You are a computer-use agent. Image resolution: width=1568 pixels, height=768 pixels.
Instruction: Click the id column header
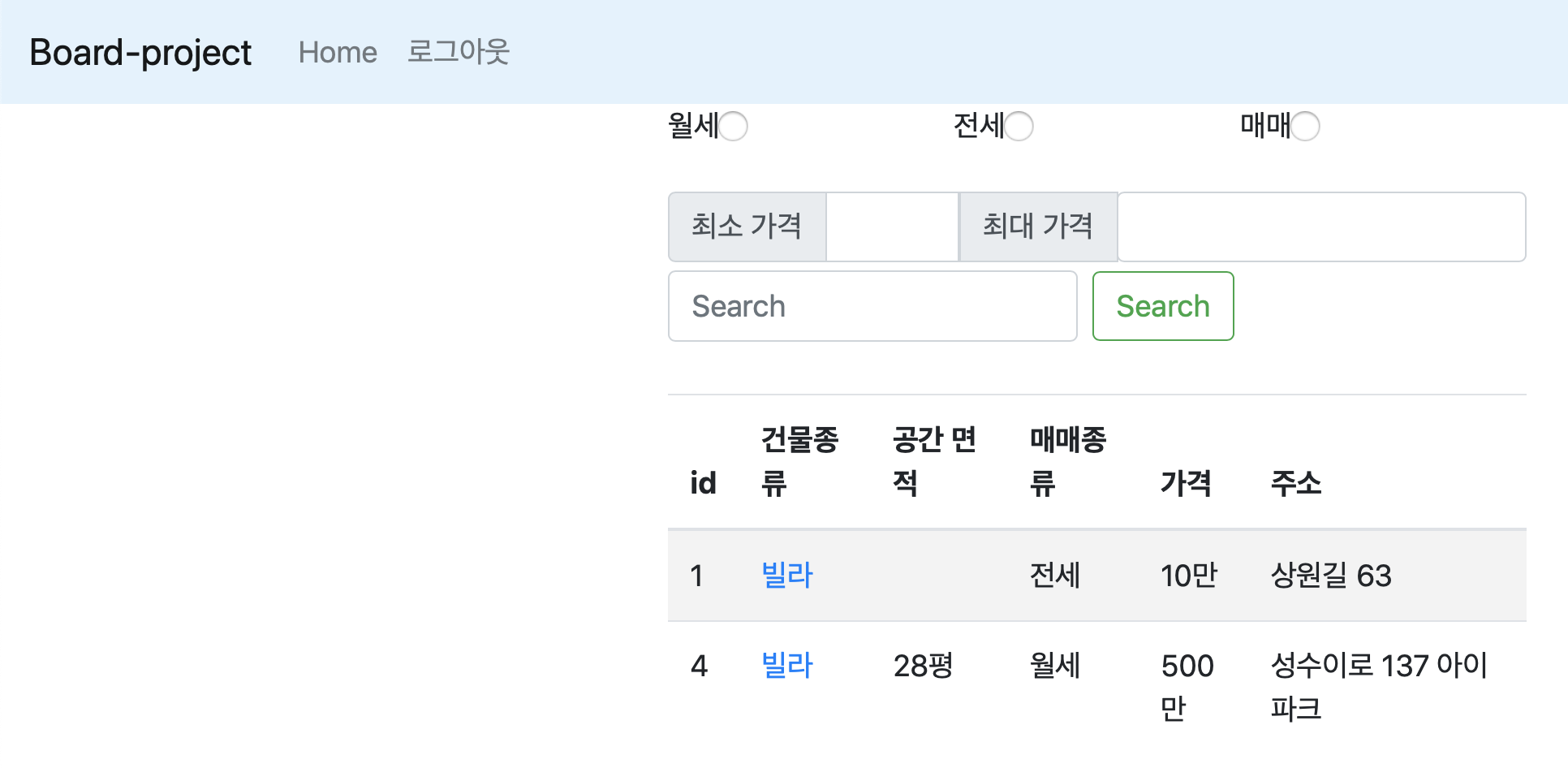[703, 483]
